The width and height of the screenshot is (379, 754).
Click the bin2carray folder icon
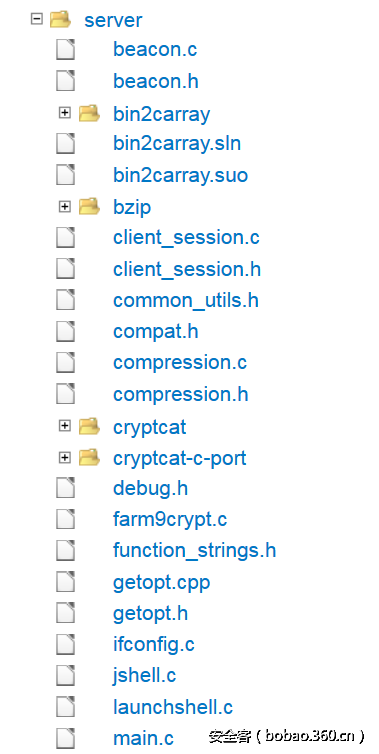pyautogui.click(x=89, y=113)
